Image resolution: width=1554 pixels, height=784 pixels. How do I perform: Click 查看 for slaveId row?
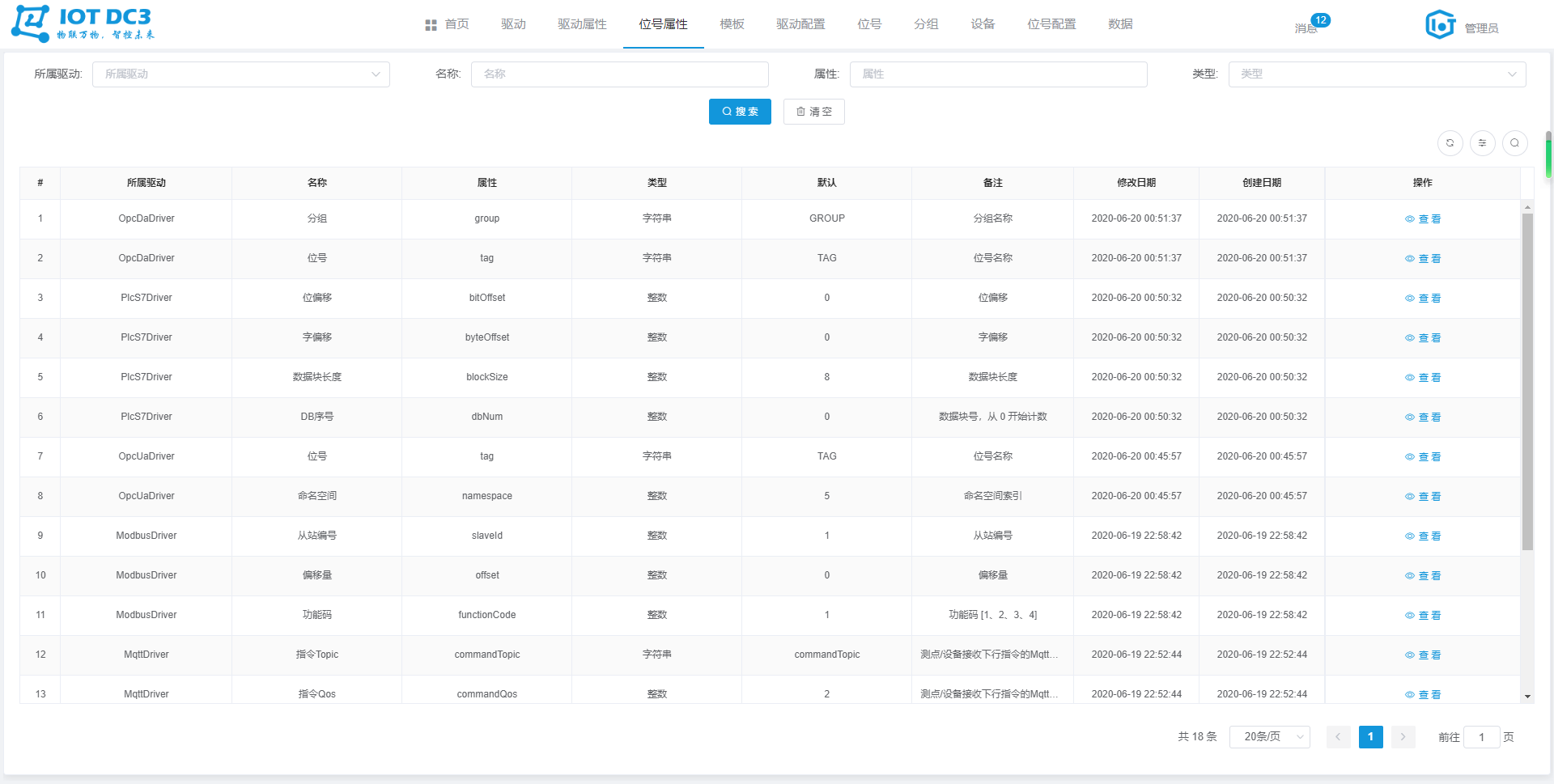click(1423, 536)
